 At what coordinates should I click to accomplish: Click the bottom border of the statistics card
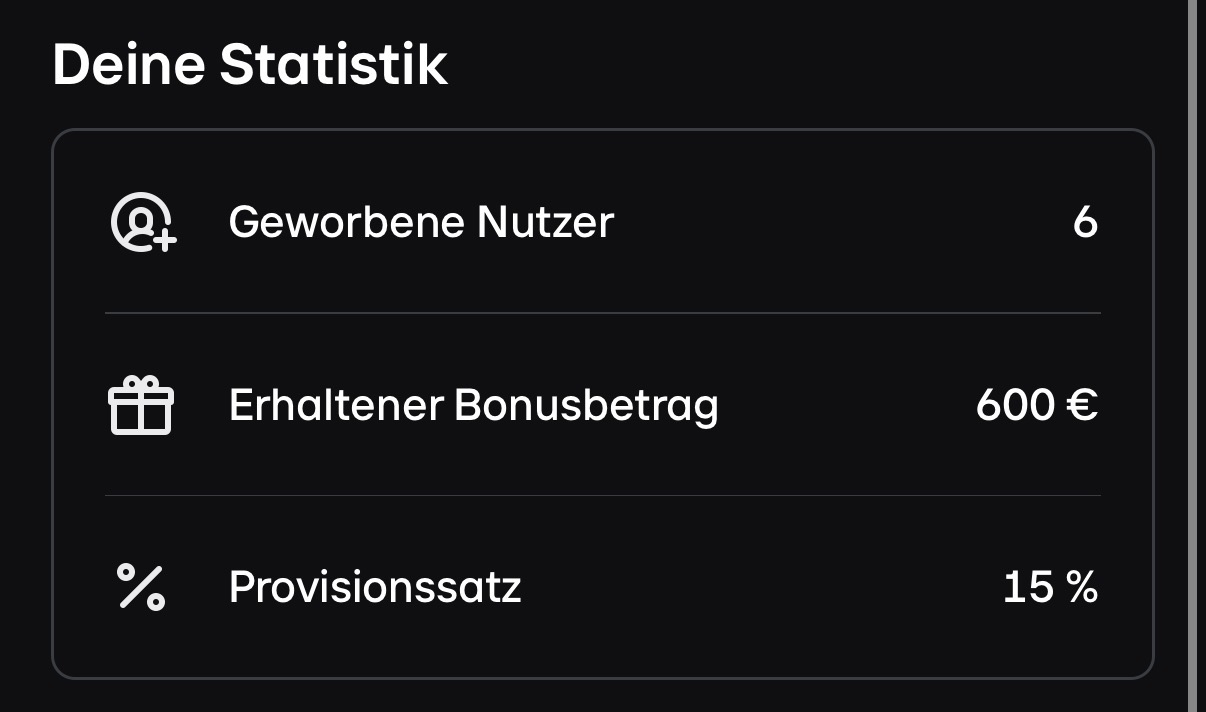point(603,678)
